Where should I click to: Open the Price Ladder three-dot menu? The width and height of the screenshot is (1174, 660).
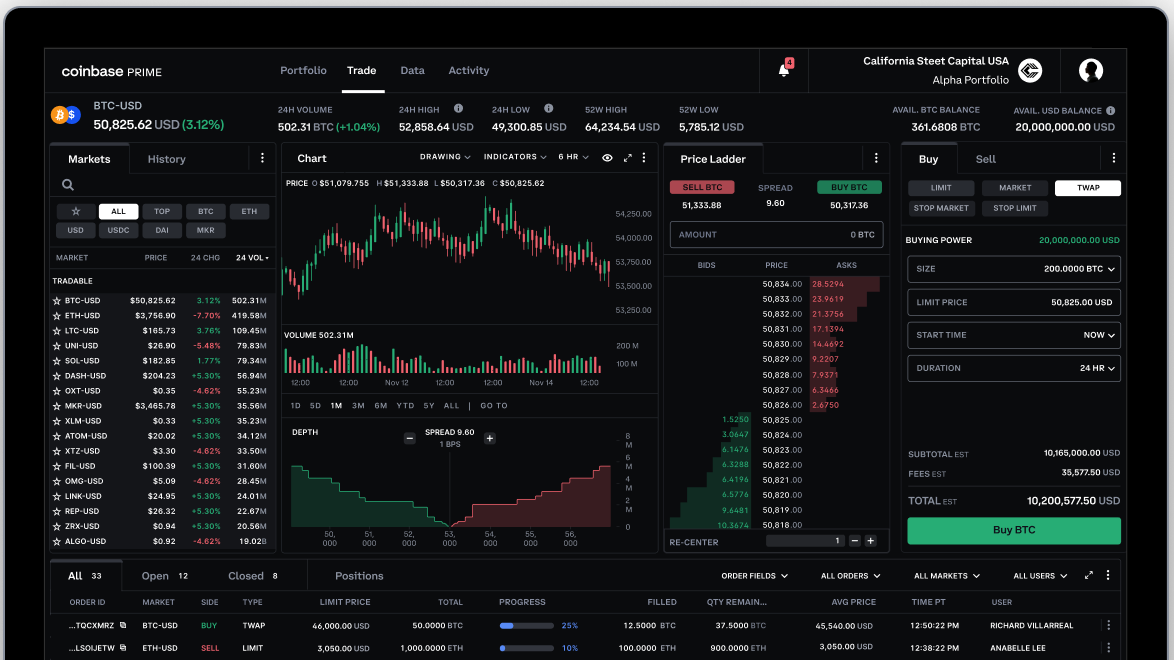click(x=876, y=158)
